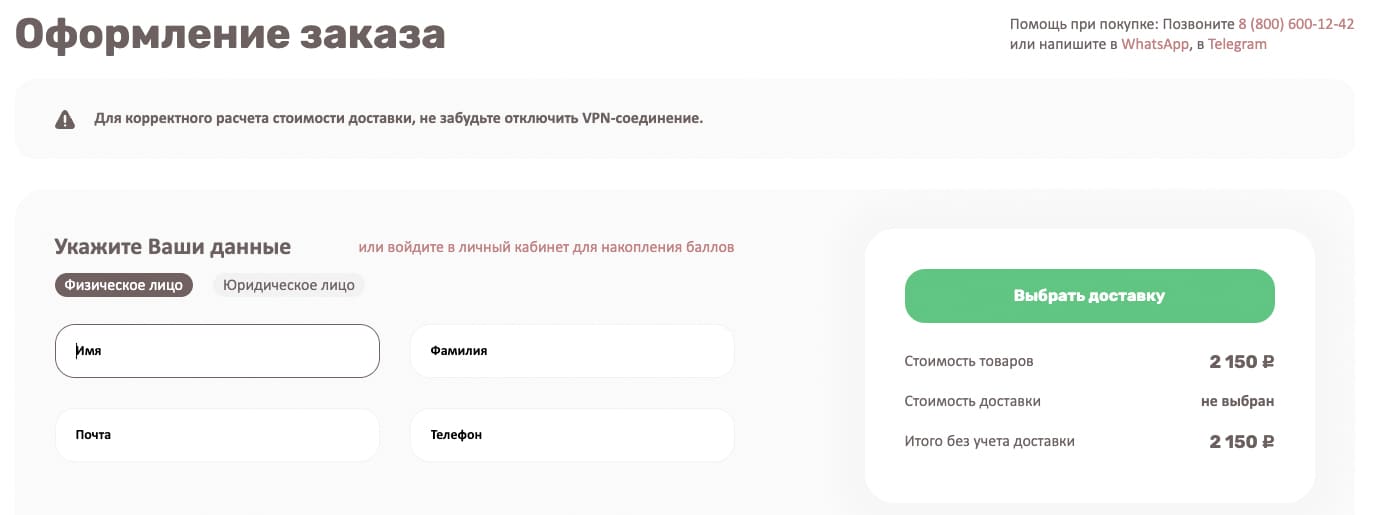Click the VPN-соединение warning message text
The image size is (1384, 515).
tap(399, 119)
